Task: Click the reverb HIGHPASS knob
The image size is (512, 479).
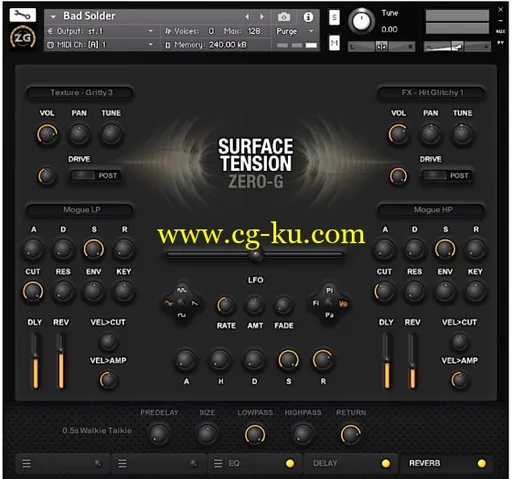Action: pos(303,434)
